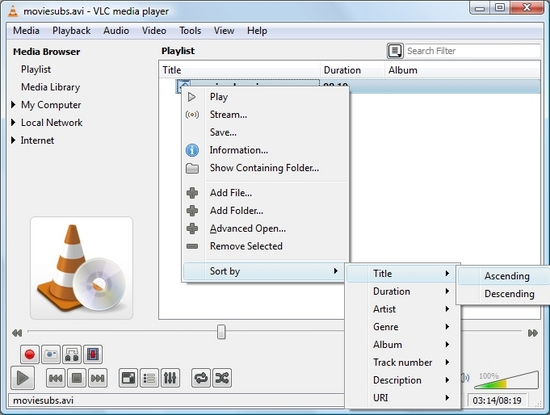550x415 pixels.
Task: Click the frame-by-frame filmstrip button
Action: [x=93, y=354]
